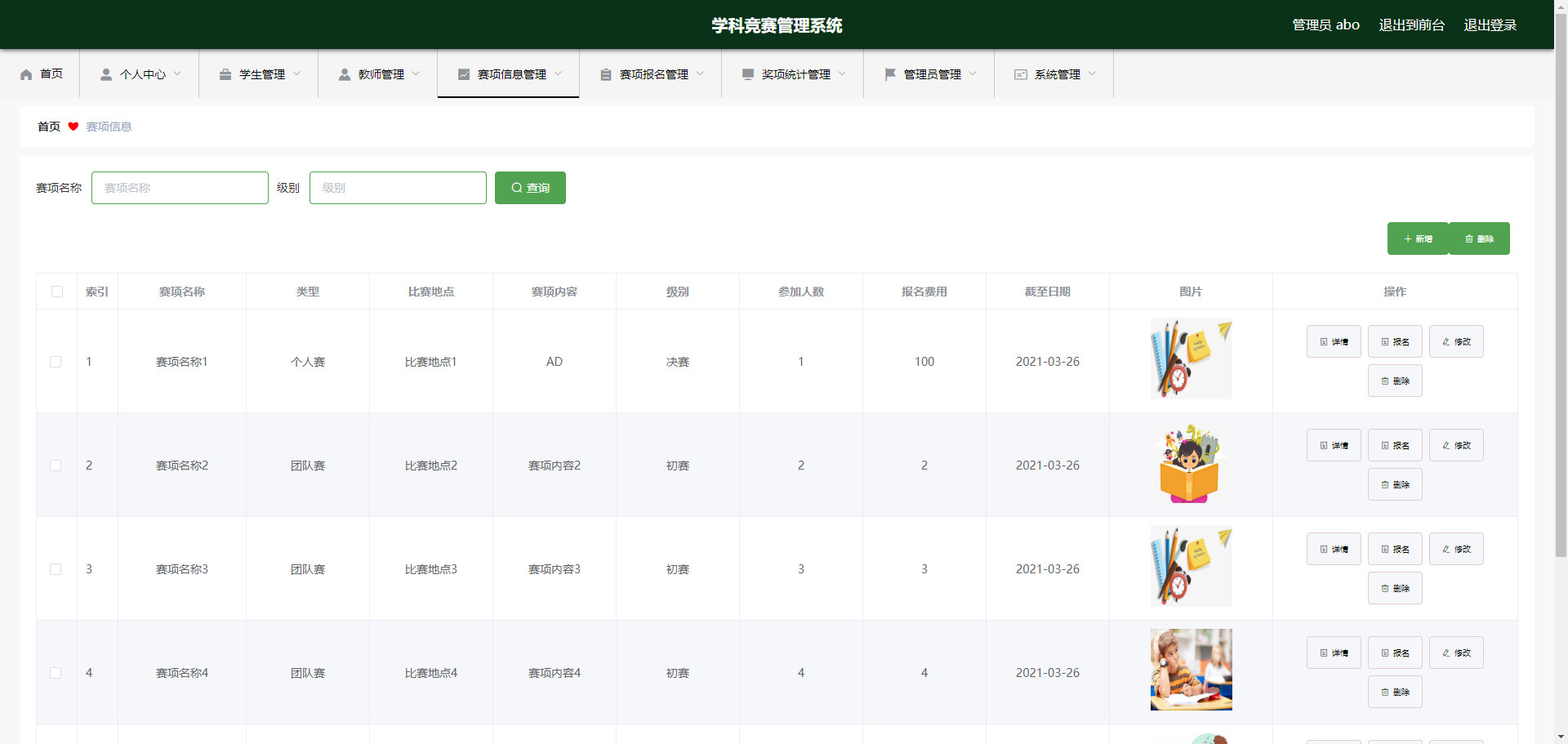This screenshot has width=1568, height=744.
Task: Click the 赛项名称 search input field
Action: point(180,188)
